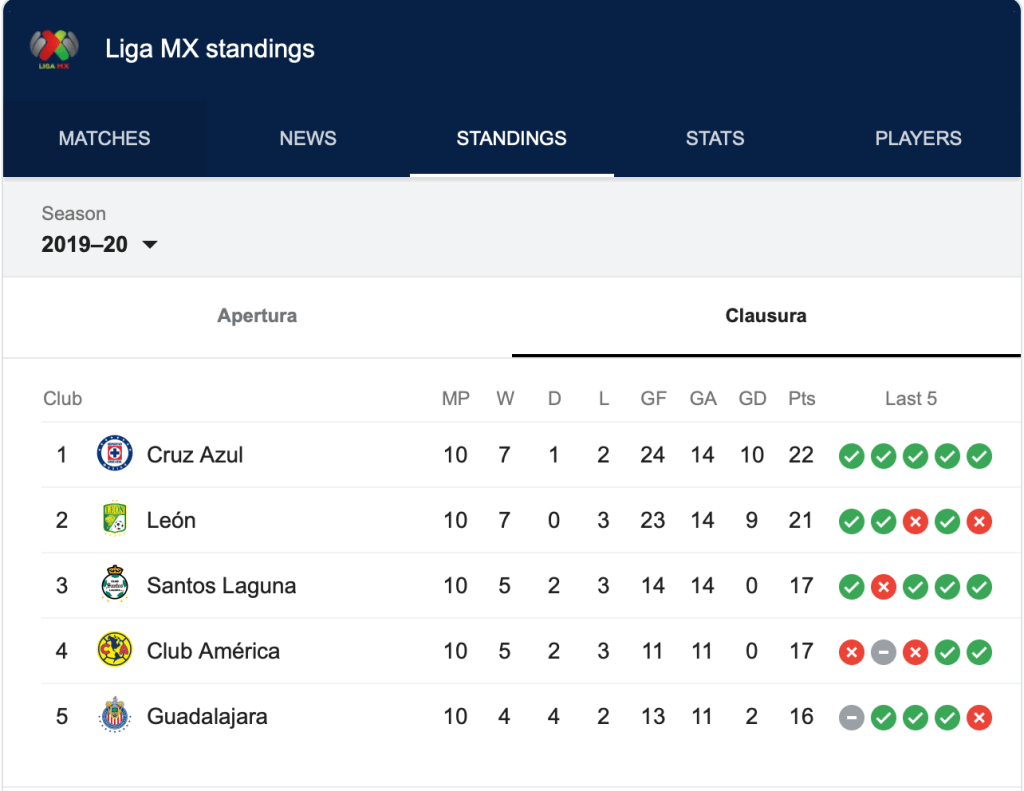The height and width of the screenshot is (791, 1024).
Task: Click the Pts column header
Action: [x=801, y=399]
